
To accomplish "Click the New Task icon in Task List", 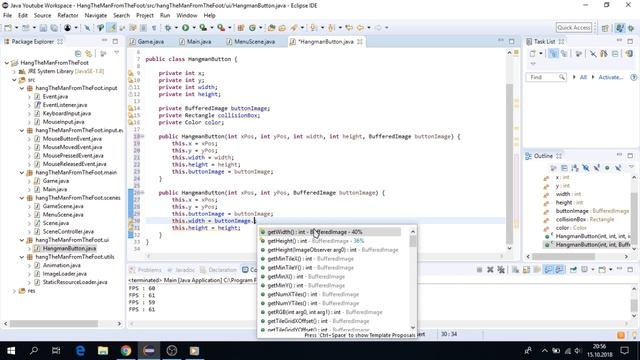I will pos(533,53).
